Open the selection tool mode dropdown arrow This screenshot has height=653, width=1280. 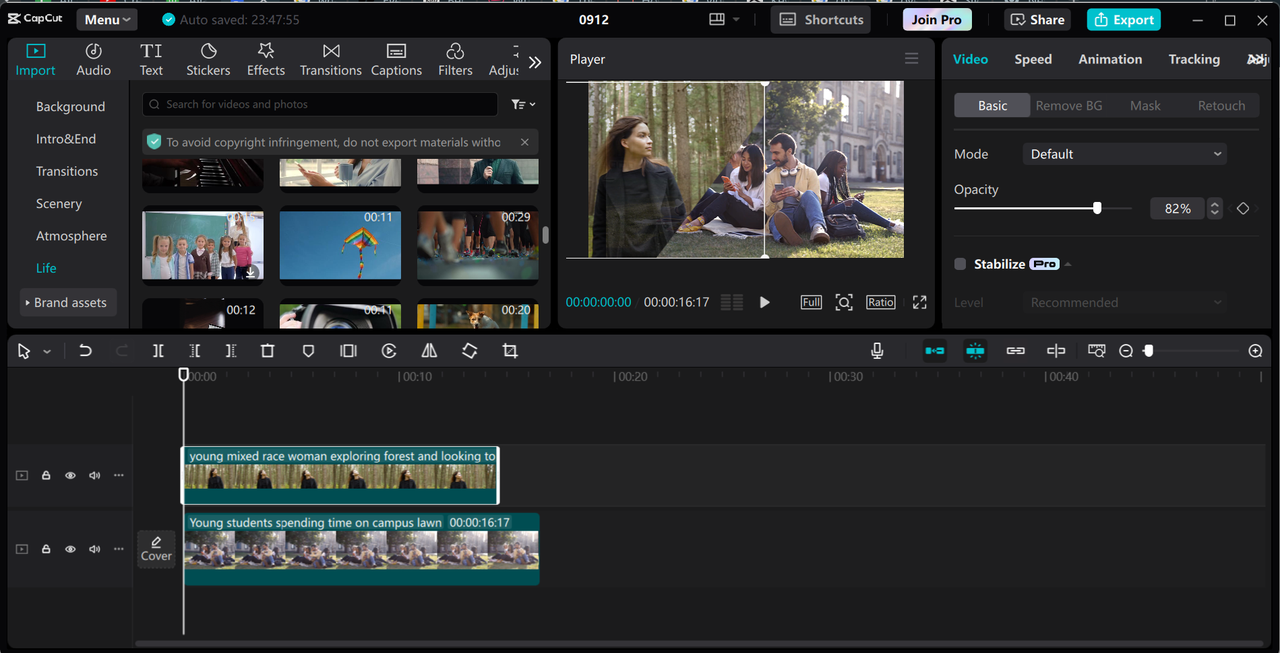(x=47, y=352)
